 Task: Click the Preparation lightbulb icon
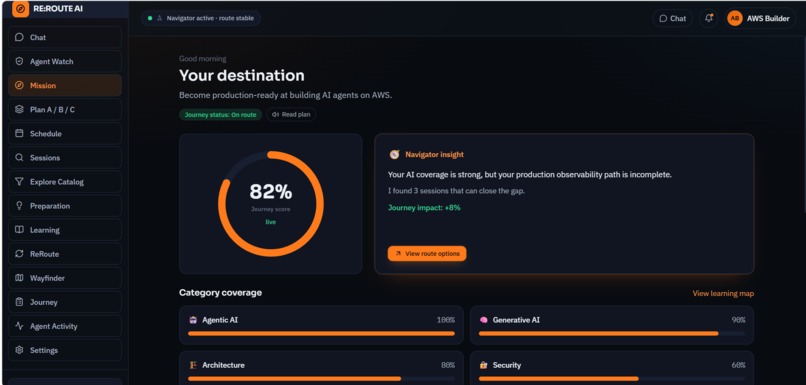(x=19, y=206)
